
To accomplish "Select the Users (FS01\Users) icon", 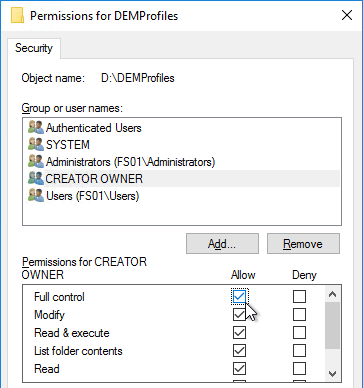I will [36, 196].
